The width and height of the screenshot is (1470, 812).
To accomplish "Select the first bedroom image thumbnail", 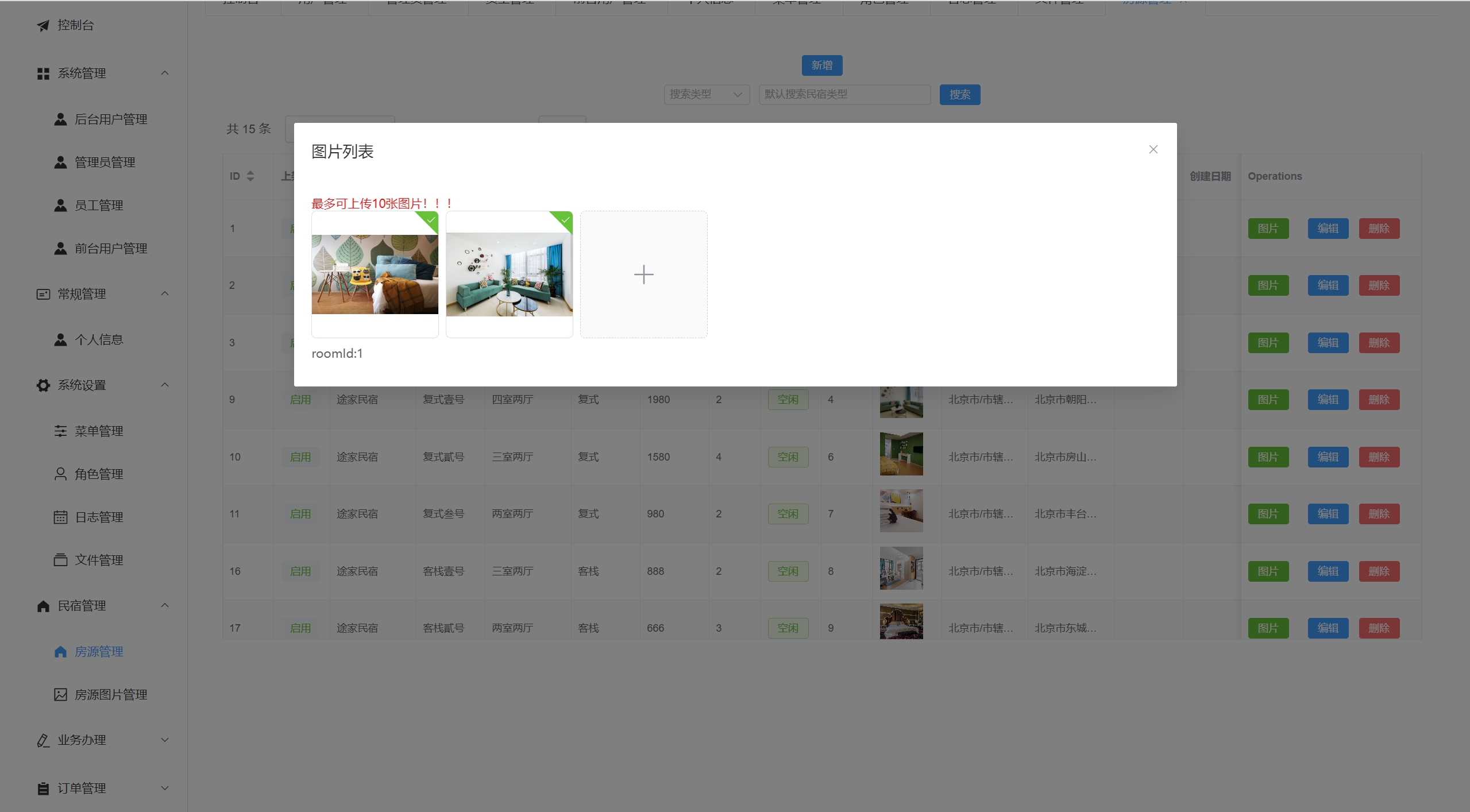I will (375, 274).
